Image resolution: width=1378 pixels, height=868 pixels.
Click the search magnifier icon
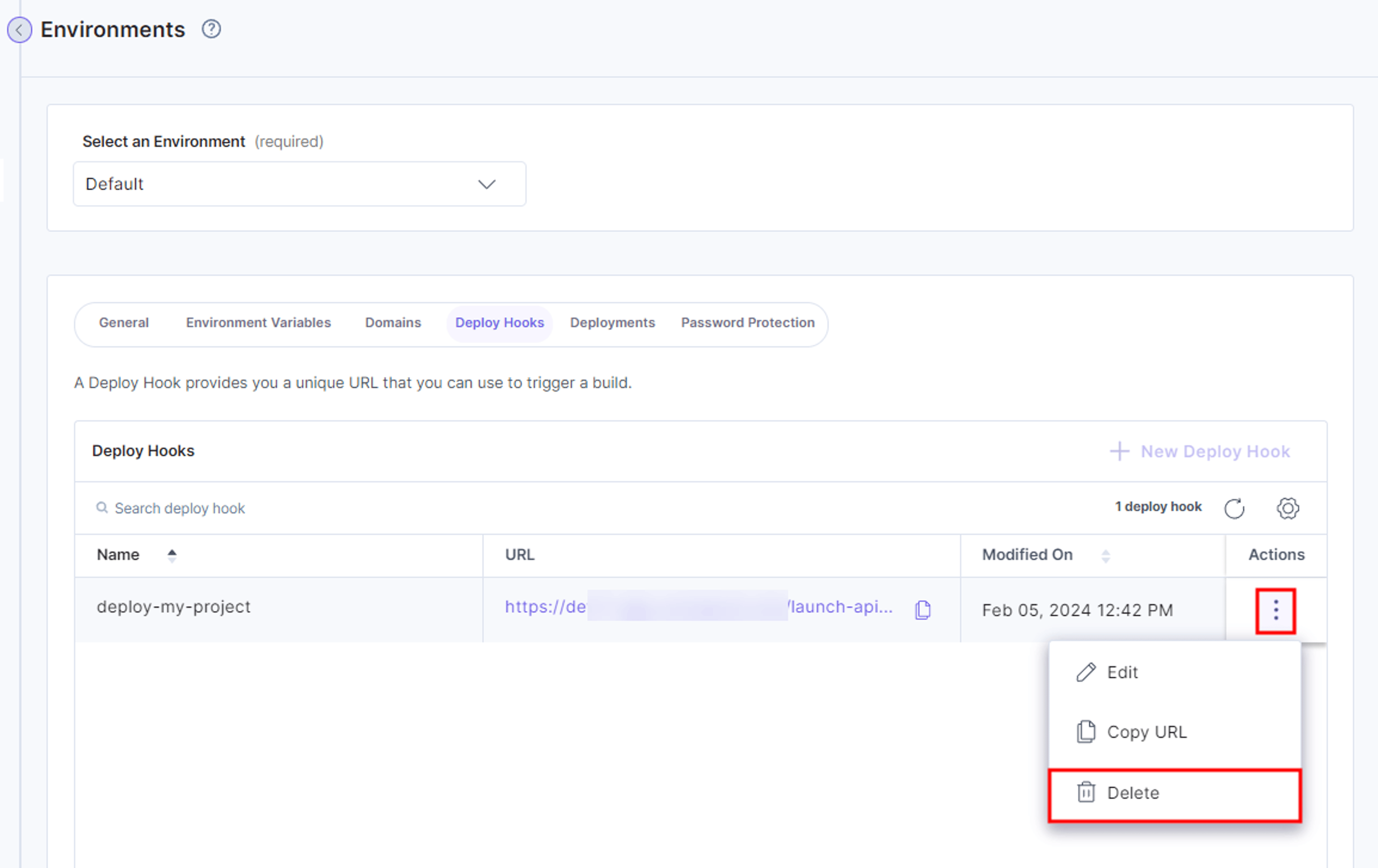(x=102, y=507)
